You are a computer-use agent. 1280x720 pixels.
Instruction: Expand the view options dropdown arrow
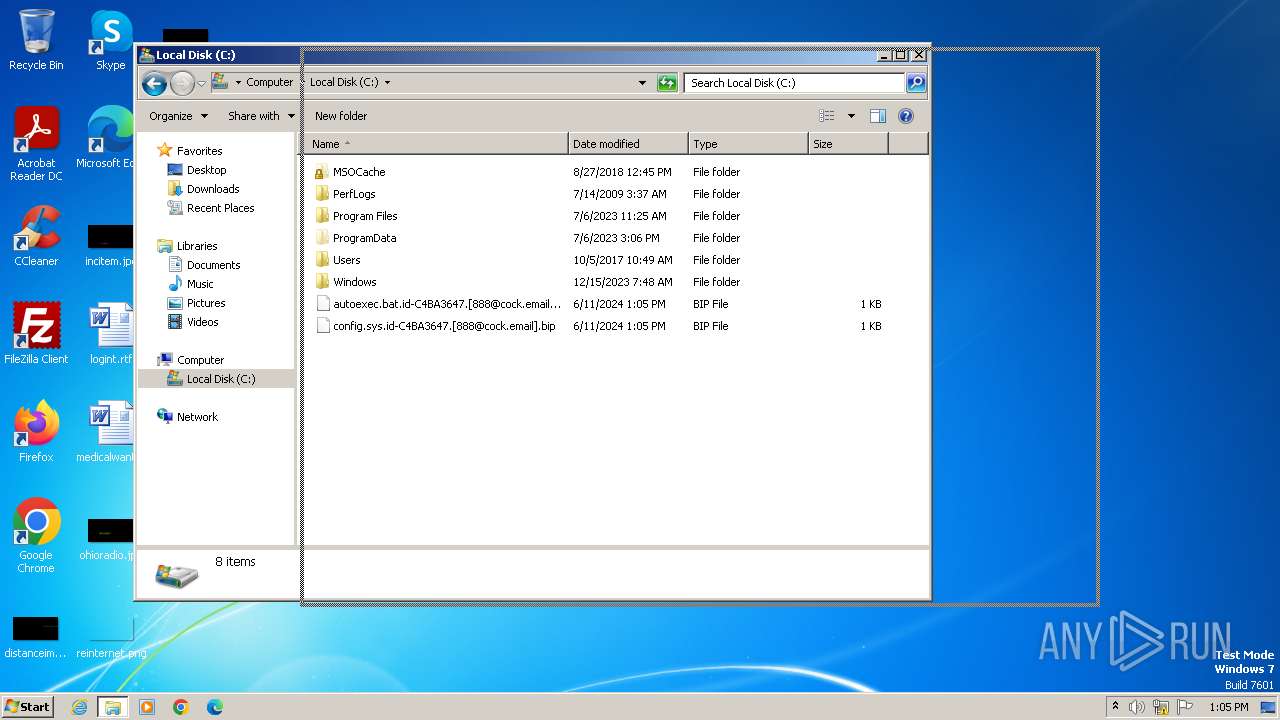point(851,116)
